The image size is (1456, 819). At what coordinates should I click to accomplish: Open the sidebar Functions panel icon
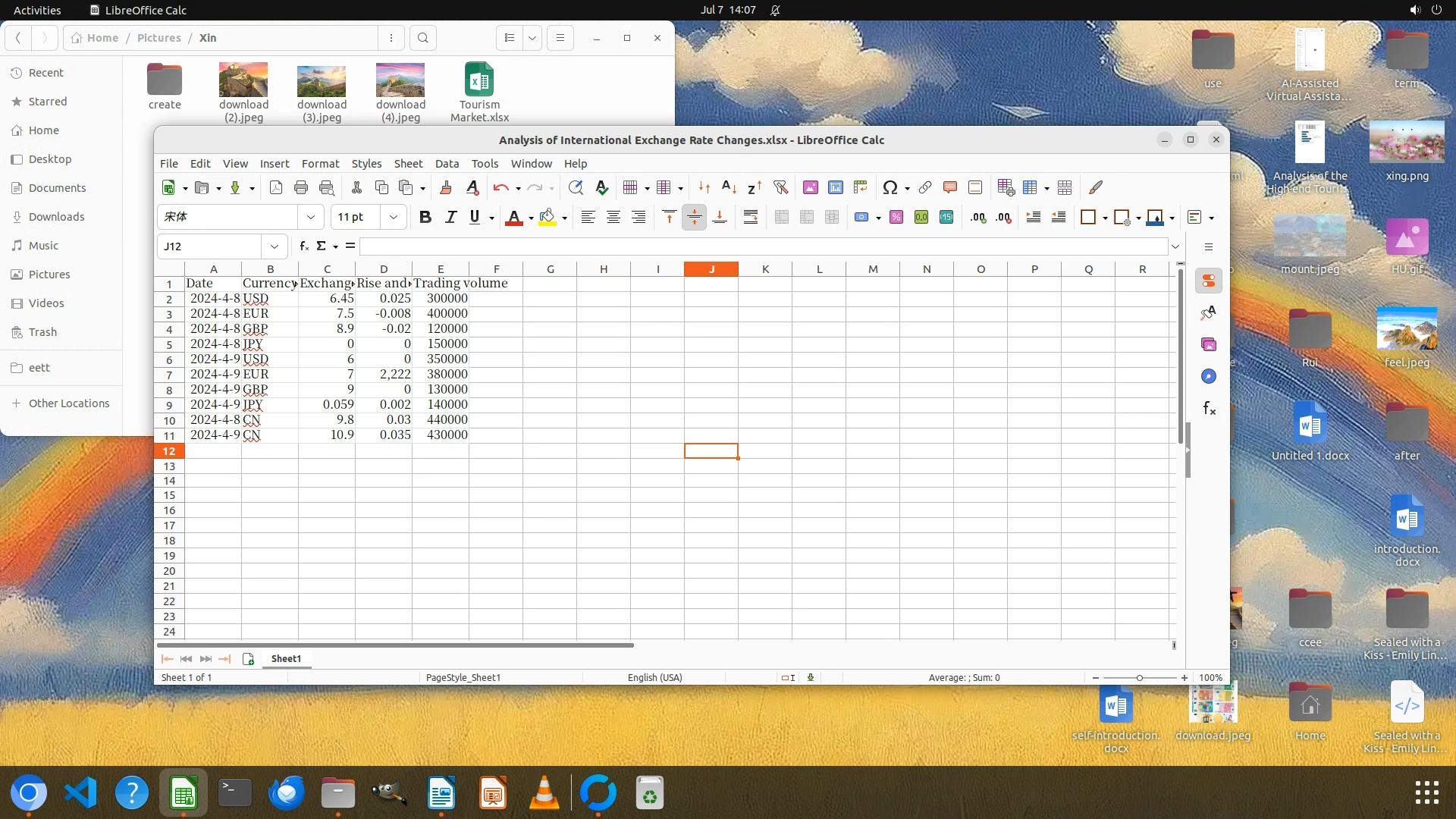coord(1209,409)
